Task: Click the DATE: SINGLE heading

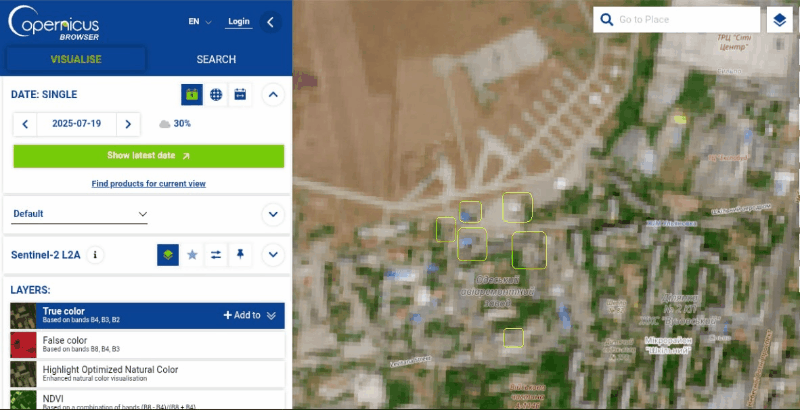Action: 44,94
